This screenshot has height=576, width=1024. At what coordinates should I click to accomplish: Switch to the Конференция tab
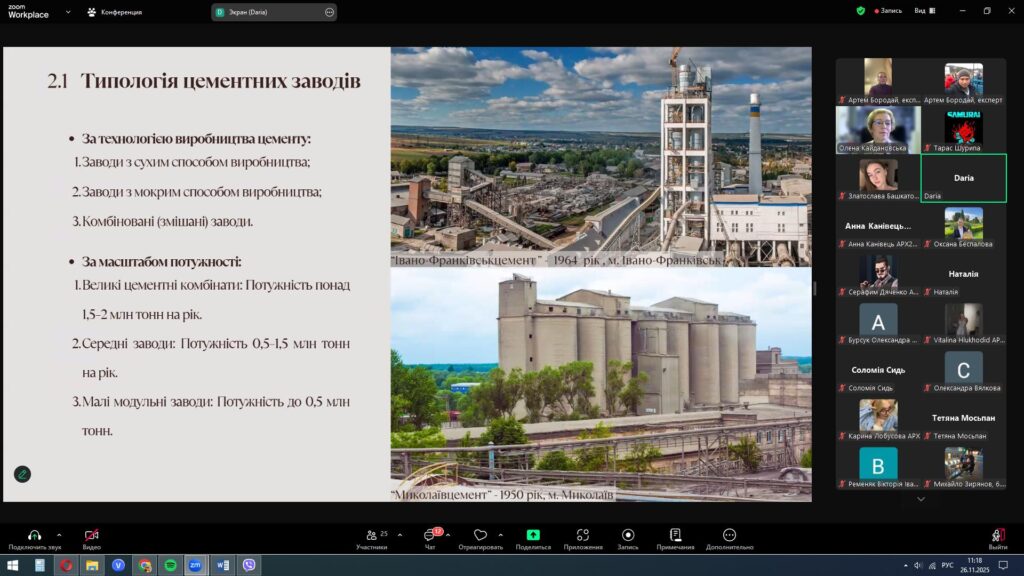[x=115, y=12]
